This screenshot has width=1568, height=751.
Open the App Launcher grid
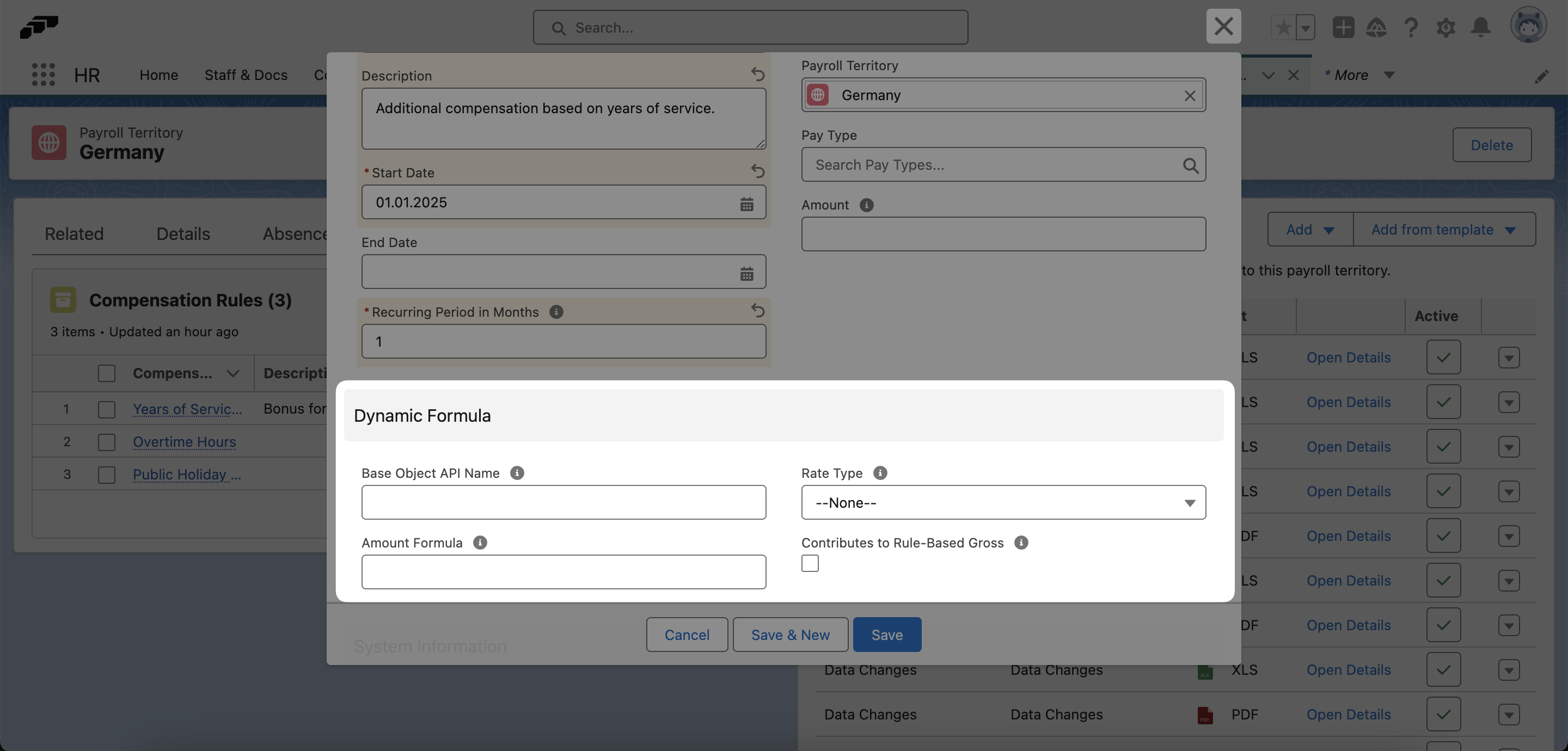click(x=43, y=74)
